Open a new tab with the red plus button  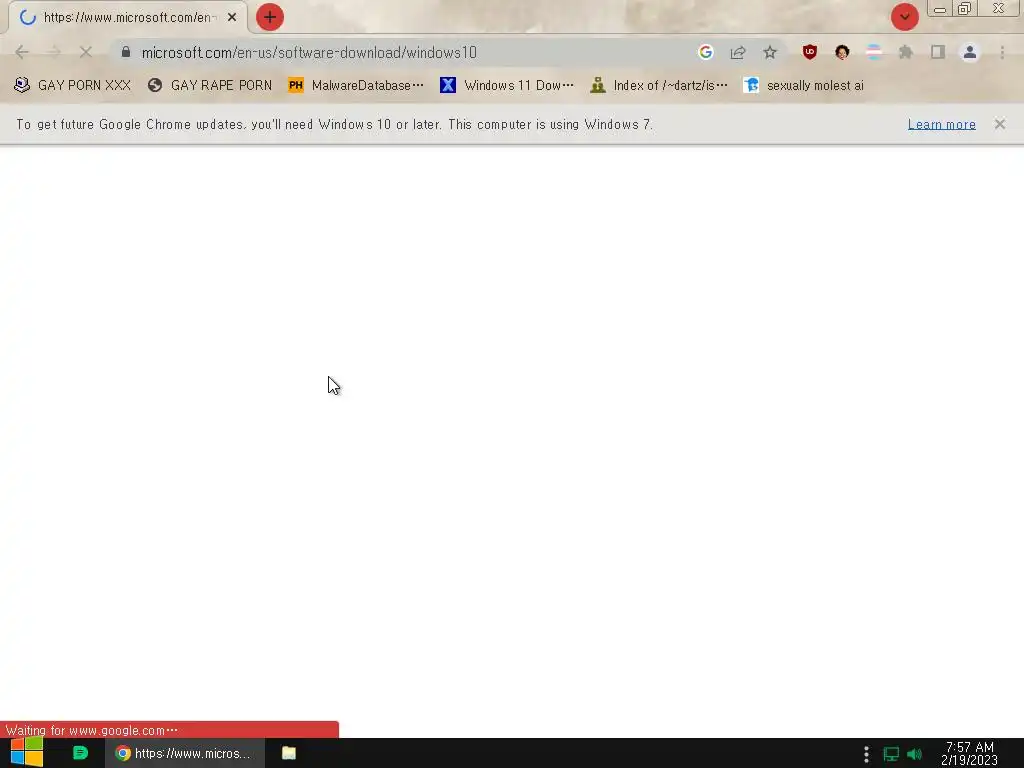[270, 17]
